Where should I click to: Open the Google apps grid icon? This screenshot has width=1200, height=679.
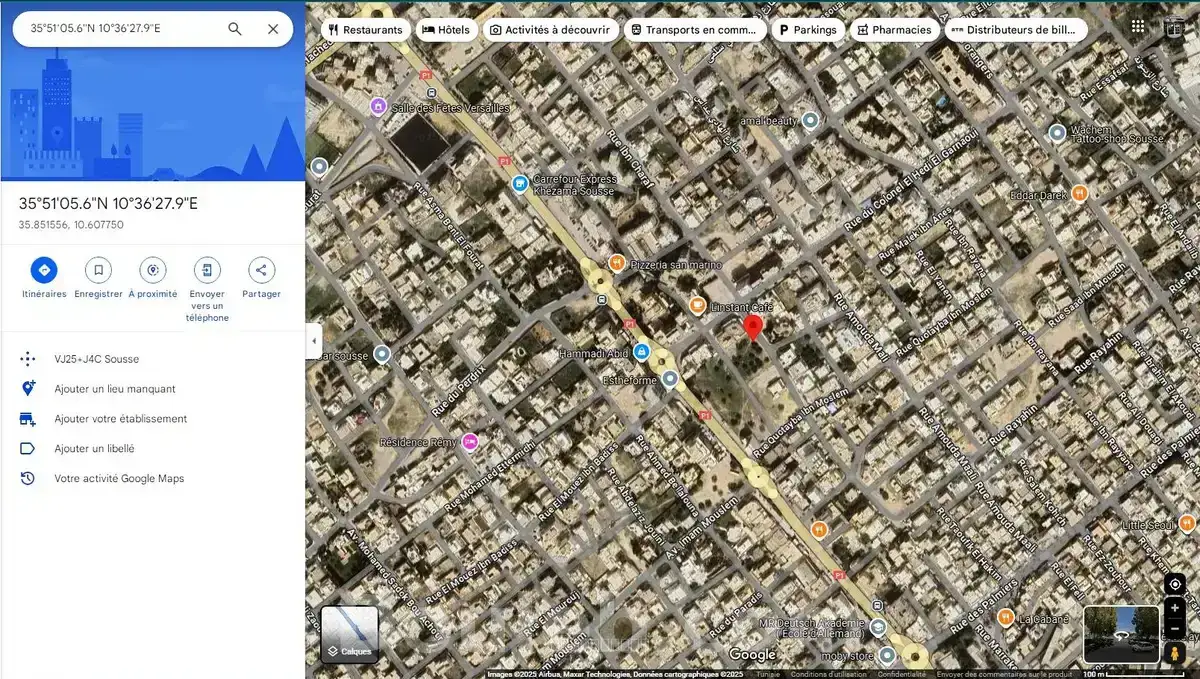1137,29
